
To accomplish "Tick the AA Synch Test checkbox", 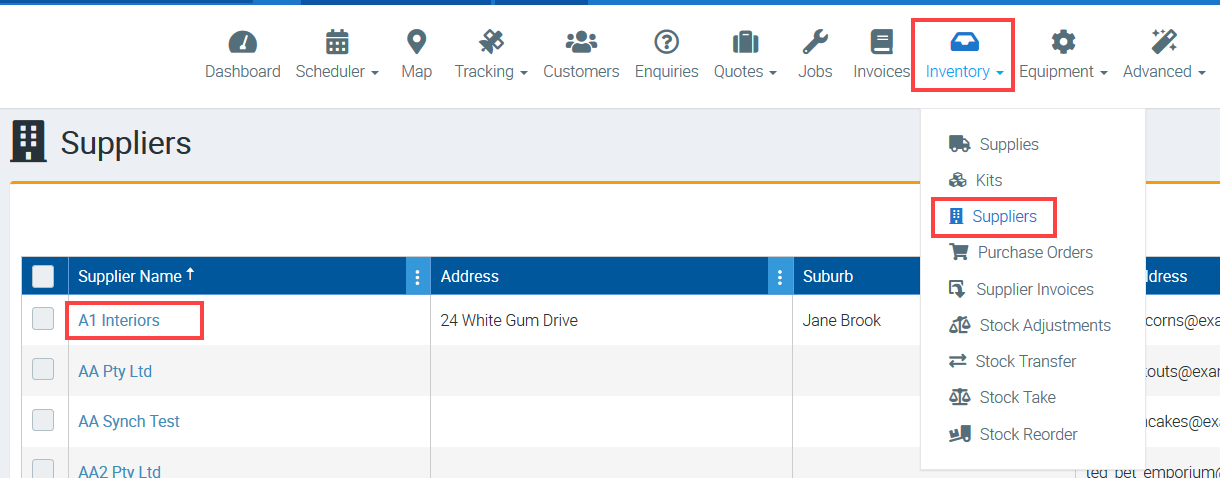I will [43, 420].
